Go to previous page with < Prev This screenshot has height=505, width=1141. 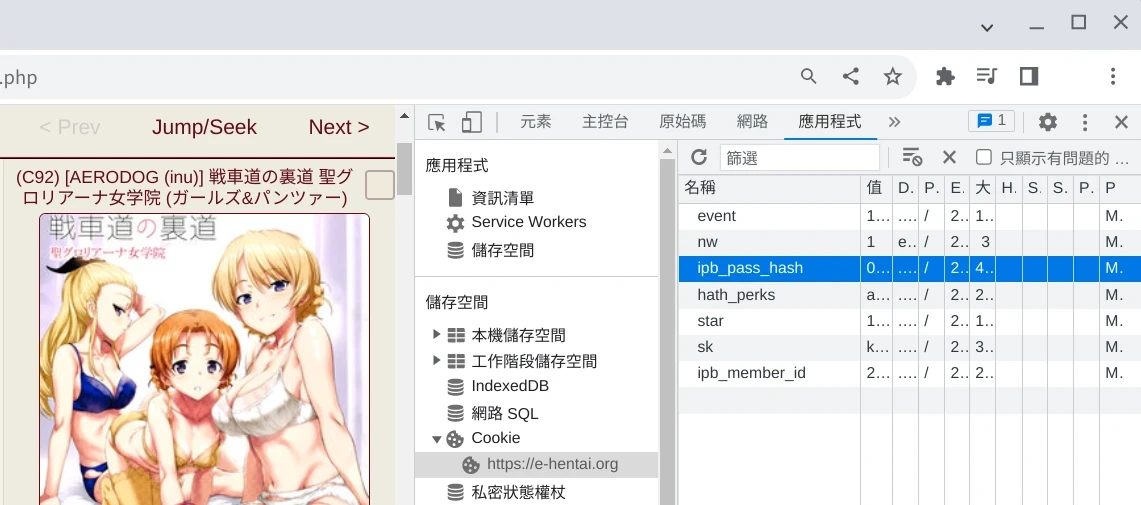[x=69, y=127]
